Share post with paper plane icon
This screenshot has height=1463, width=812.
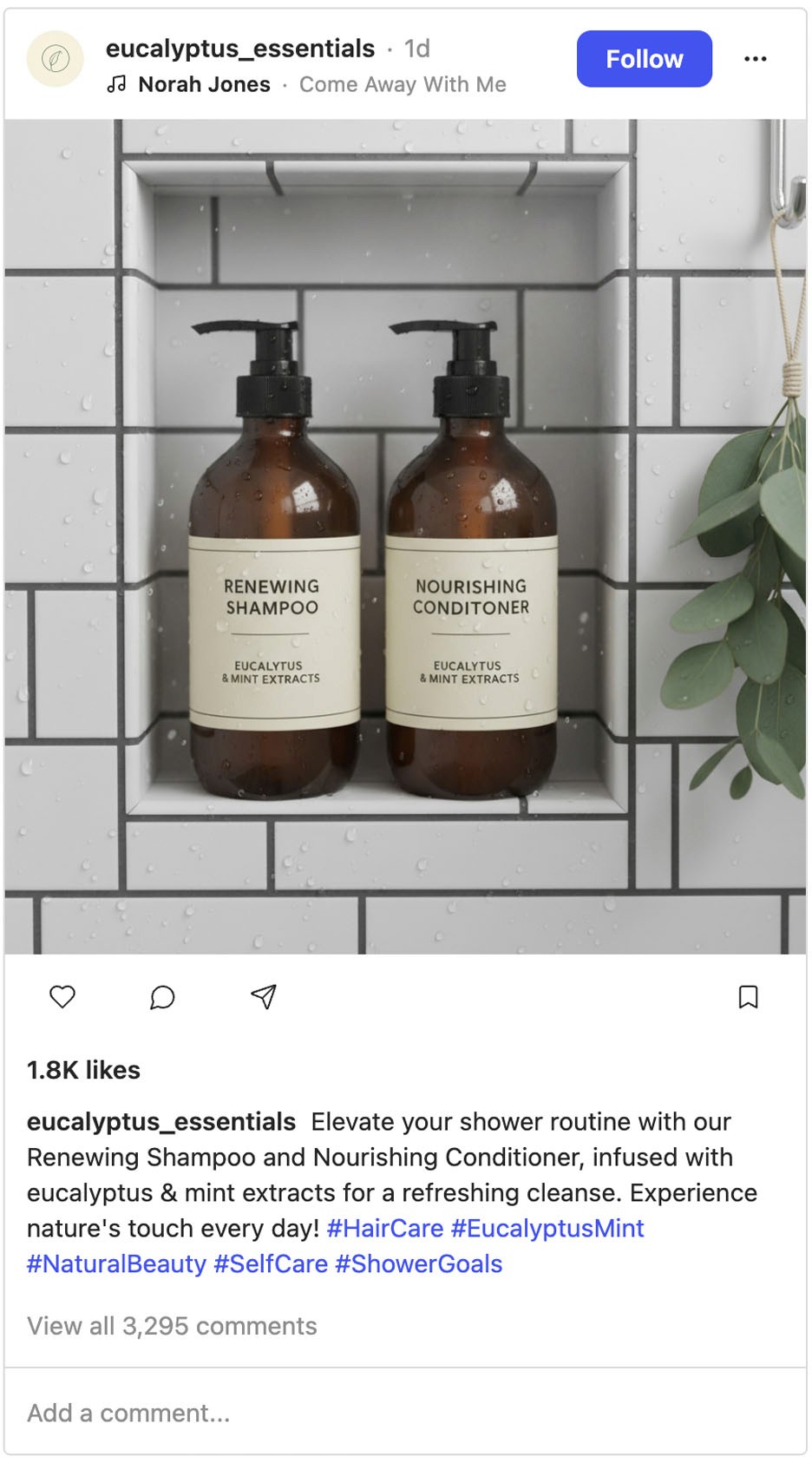point(264,997)
